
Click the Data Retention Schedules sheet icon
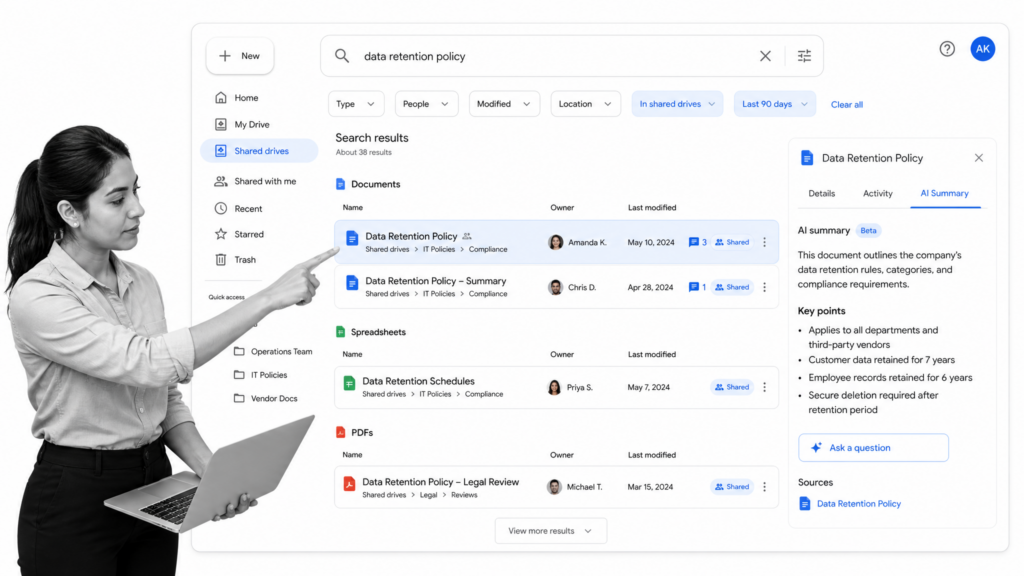pos(349,383)
